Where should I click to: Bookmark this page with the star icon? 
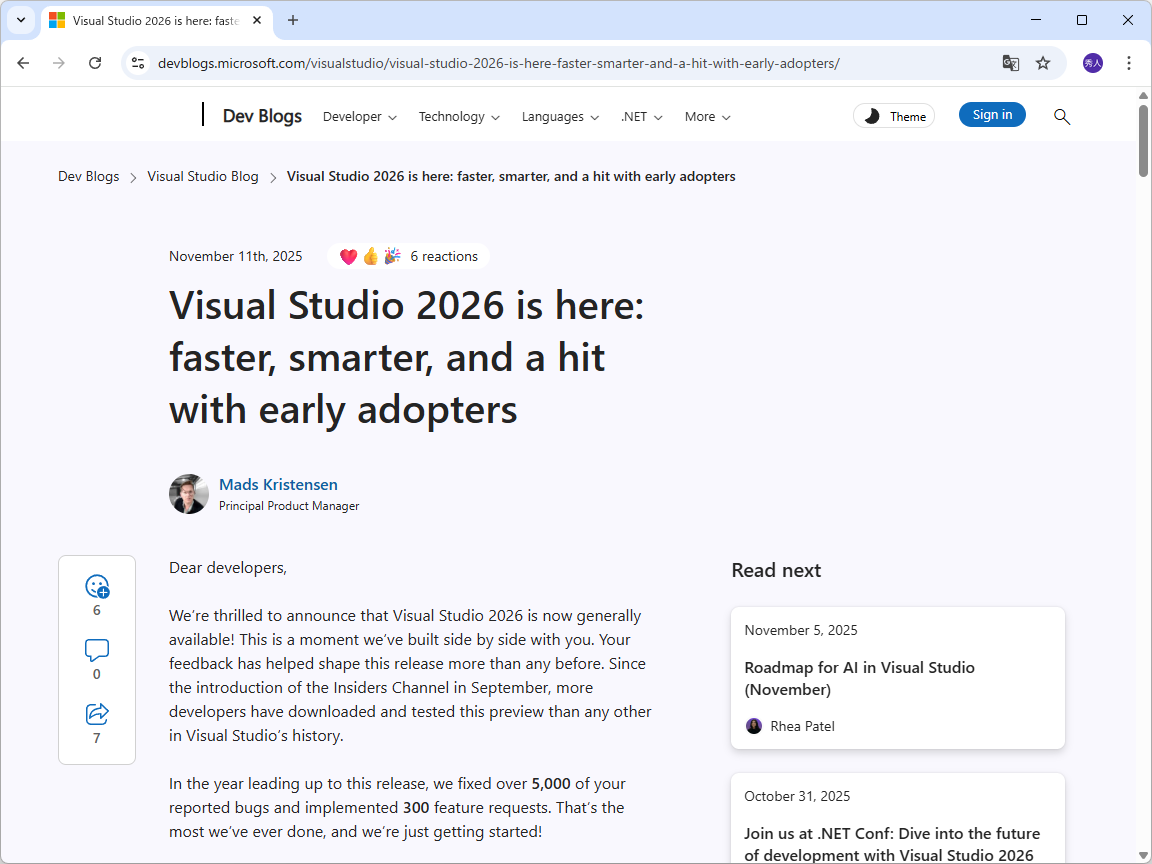click(1043, 62)
